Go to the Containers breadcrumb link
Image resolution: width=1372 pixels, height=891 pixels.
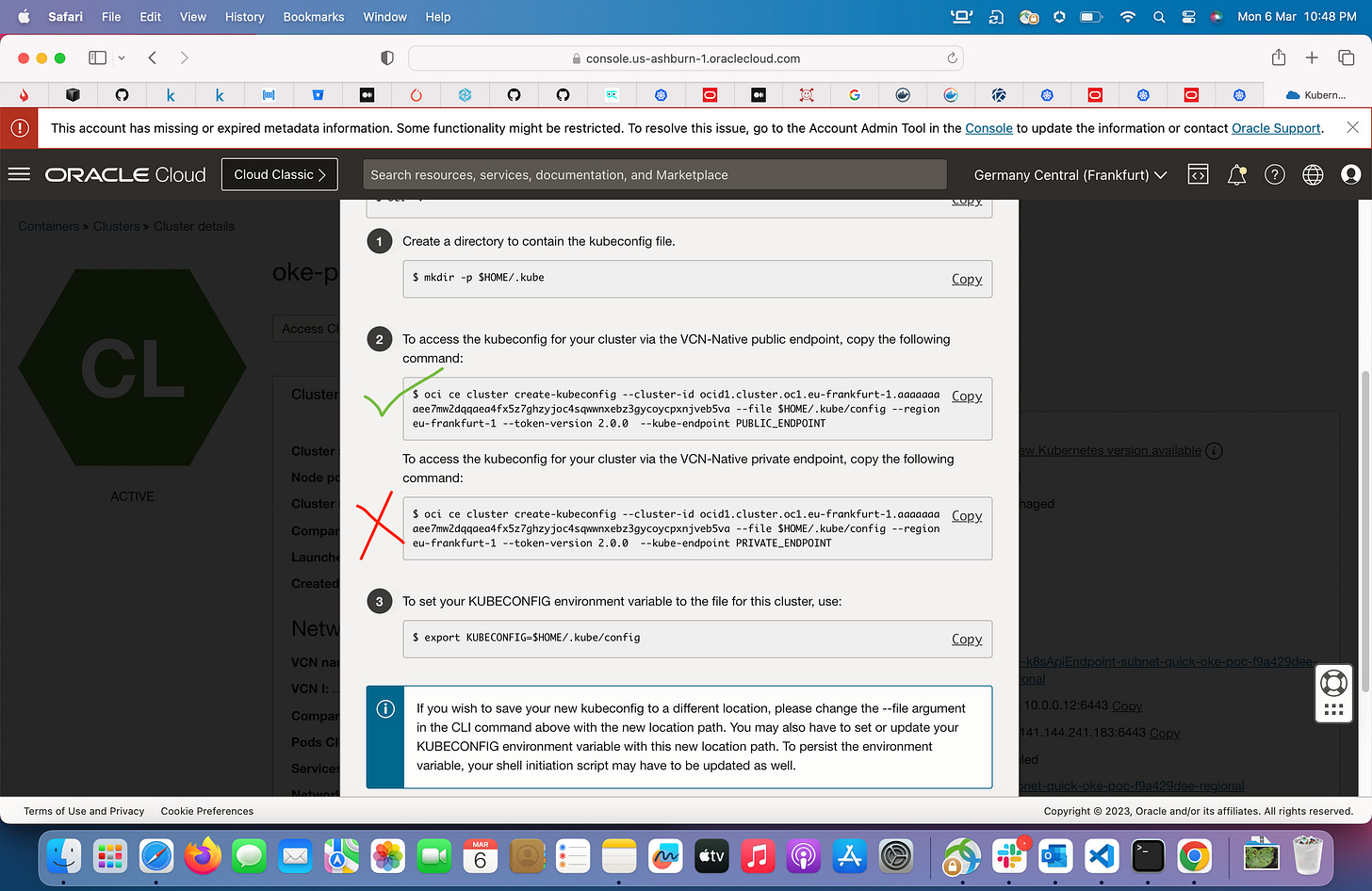[48, 226]
